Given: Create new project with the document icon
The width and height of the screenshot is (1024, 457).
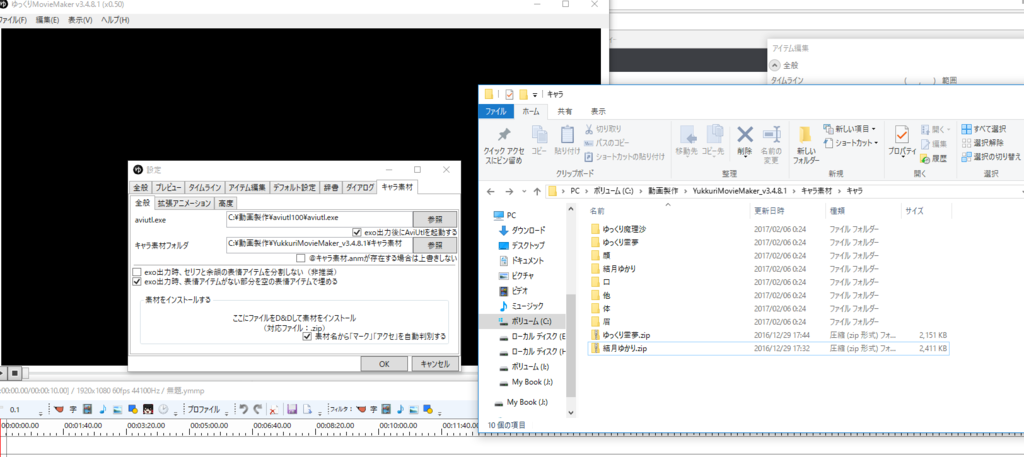Looking at the screenshot, I should 308,409.
